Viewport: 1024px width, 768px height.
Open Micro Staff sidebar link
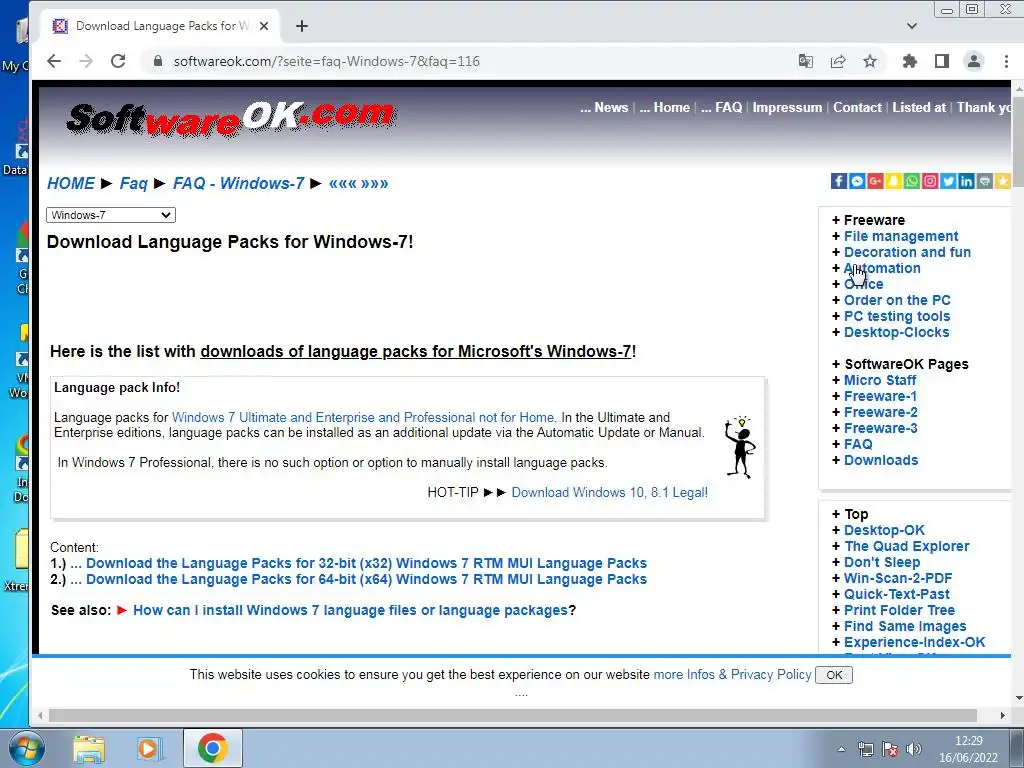880,380
